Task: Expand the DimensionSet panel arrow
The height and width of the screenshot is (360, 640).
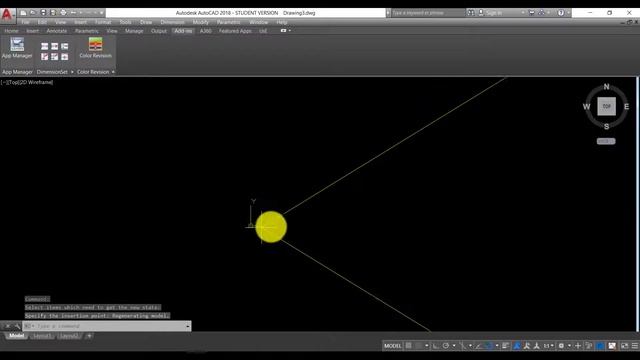Action: point(72,72)
